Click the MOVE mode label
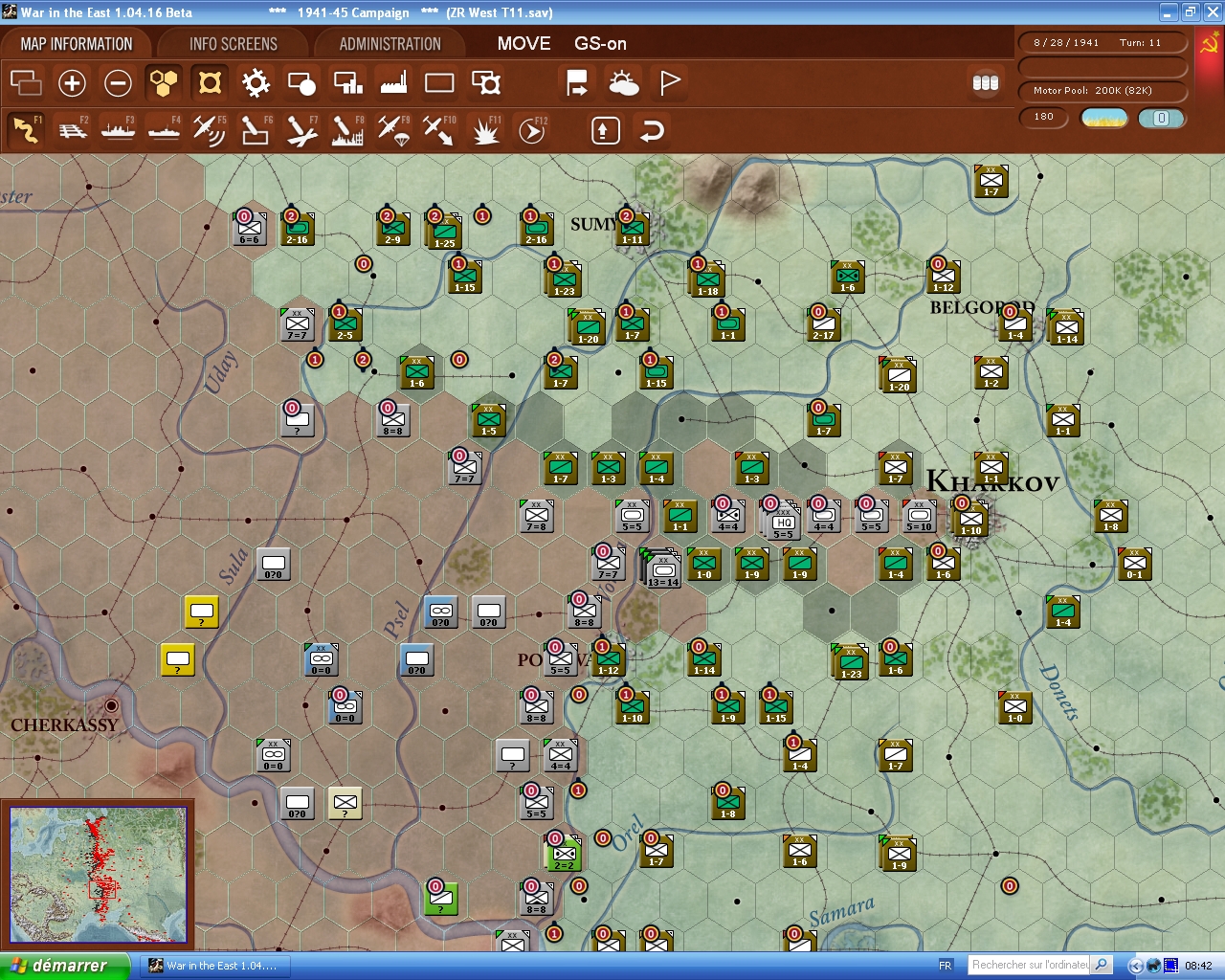Image resolution: width=1225 pixels, height=980 pixels. (x=523, y=44)
